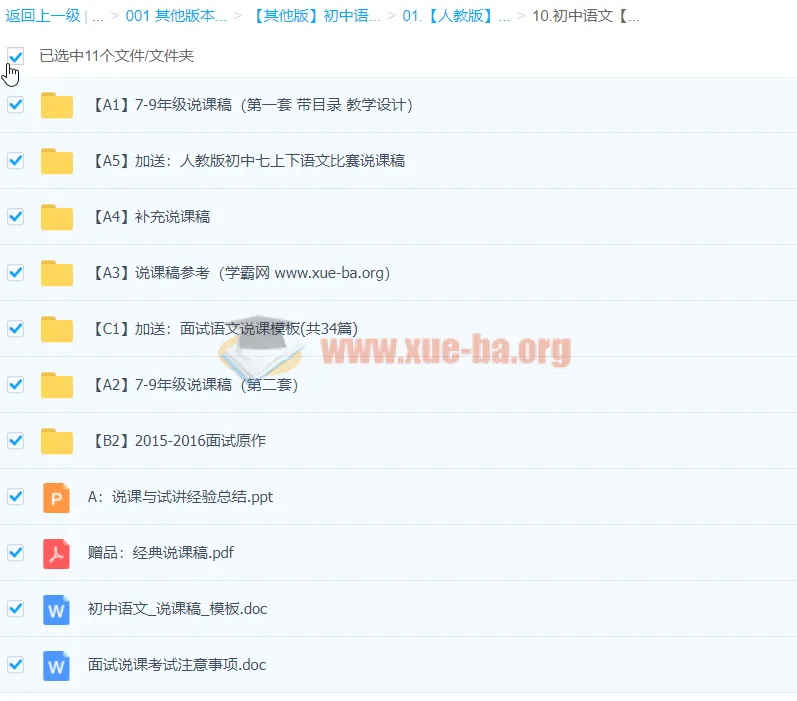Click the PDF icon for 经典说课稿
797x701 pixels.
(x=57, y=553)
